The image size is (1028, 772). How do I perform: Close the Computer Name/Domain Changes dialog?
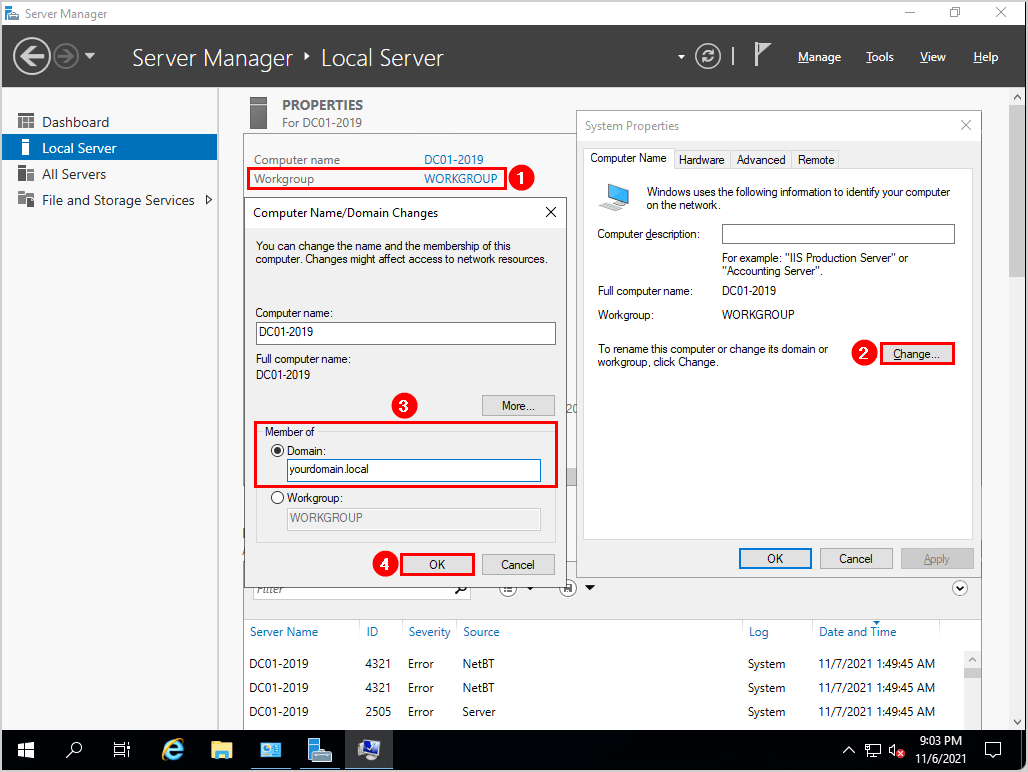tap(551, 212)
